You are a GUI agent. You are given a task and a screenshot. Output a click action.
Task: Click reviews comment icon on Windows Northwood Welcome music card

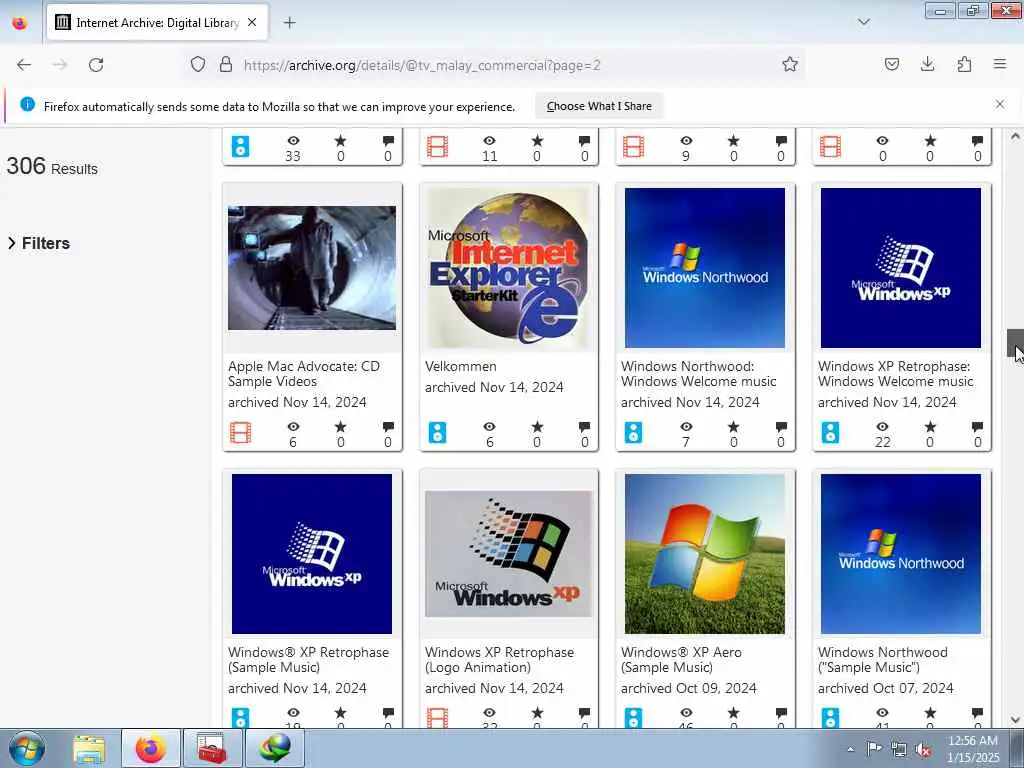pos(781,427)
